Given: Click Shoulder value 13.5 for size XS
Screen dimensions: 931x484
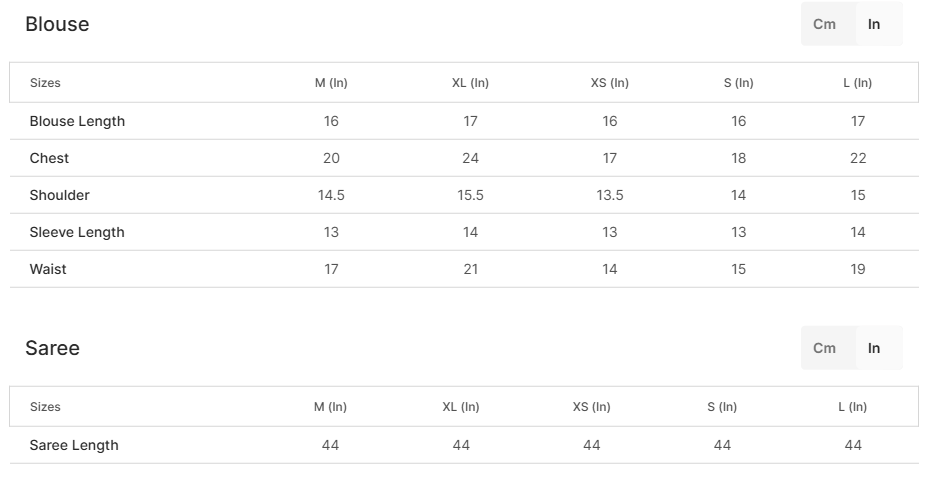Looking at the screenshot, I should click(x=610, y=195).
